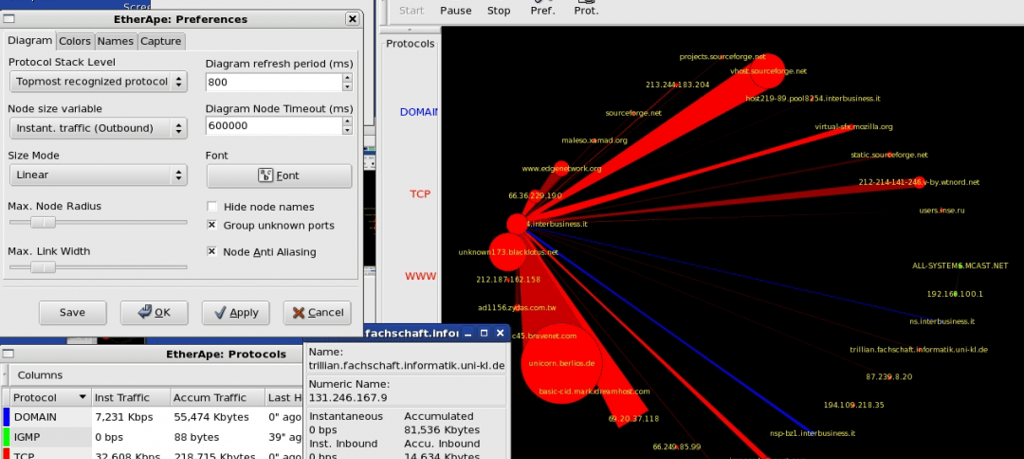Click the Diagram refresh period field
Viewport: 1024px width, 459px height.
pos(274,82)
